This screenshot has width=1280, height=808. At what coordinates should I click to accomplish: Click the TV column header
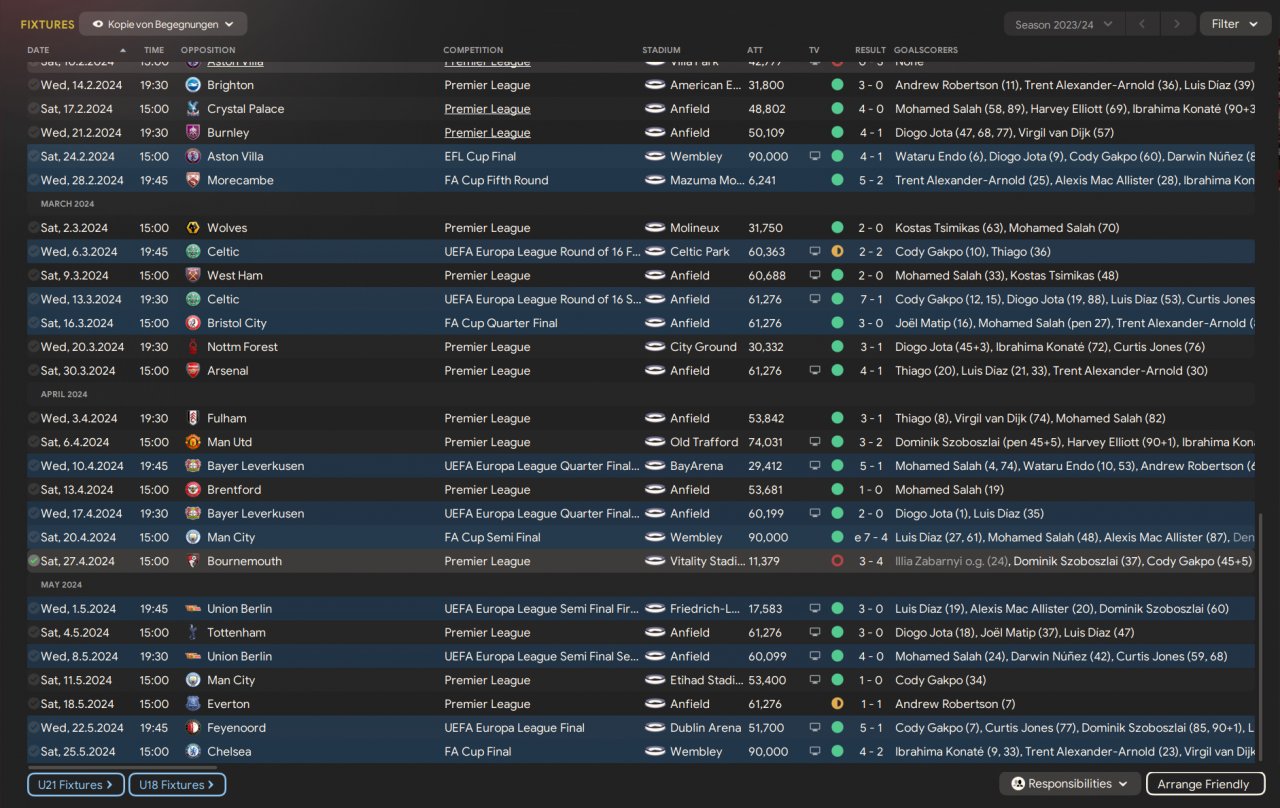[814, 50]
